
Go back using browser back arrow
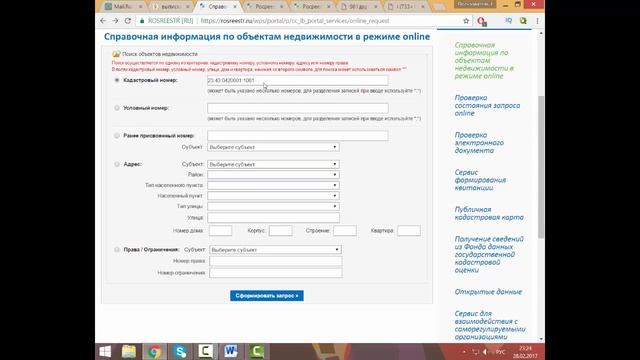103,21
